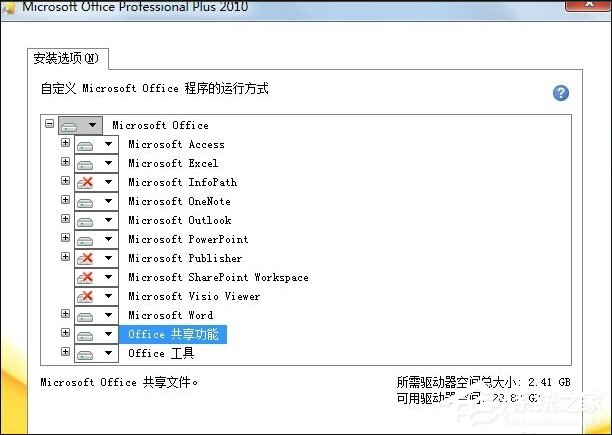The height and width of the screenshot is (435, 612).
Task: Expand the Microsoft Excel node
Action: [65, 162]
